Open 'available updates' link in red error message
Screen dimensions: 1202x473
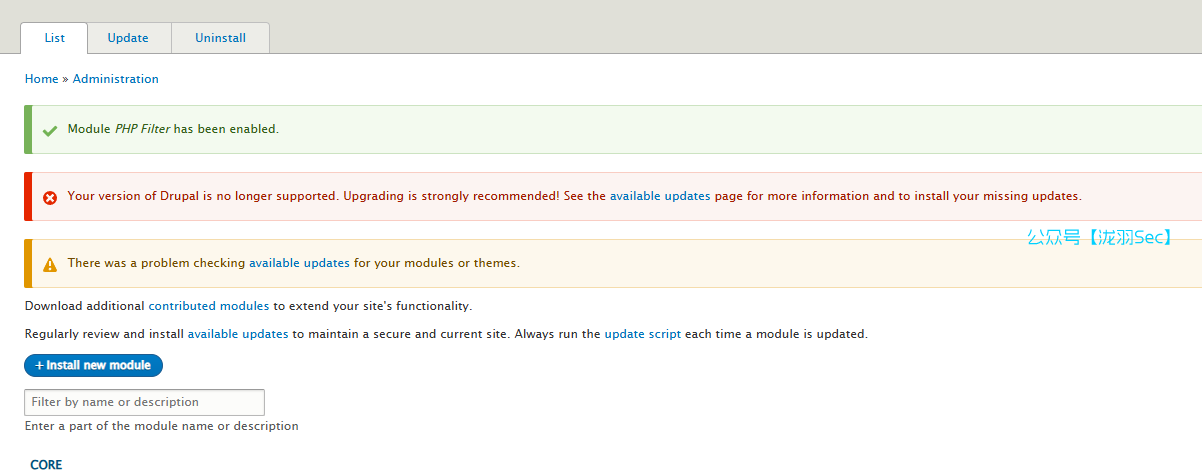pyautogui.click(x=659, y=196)
